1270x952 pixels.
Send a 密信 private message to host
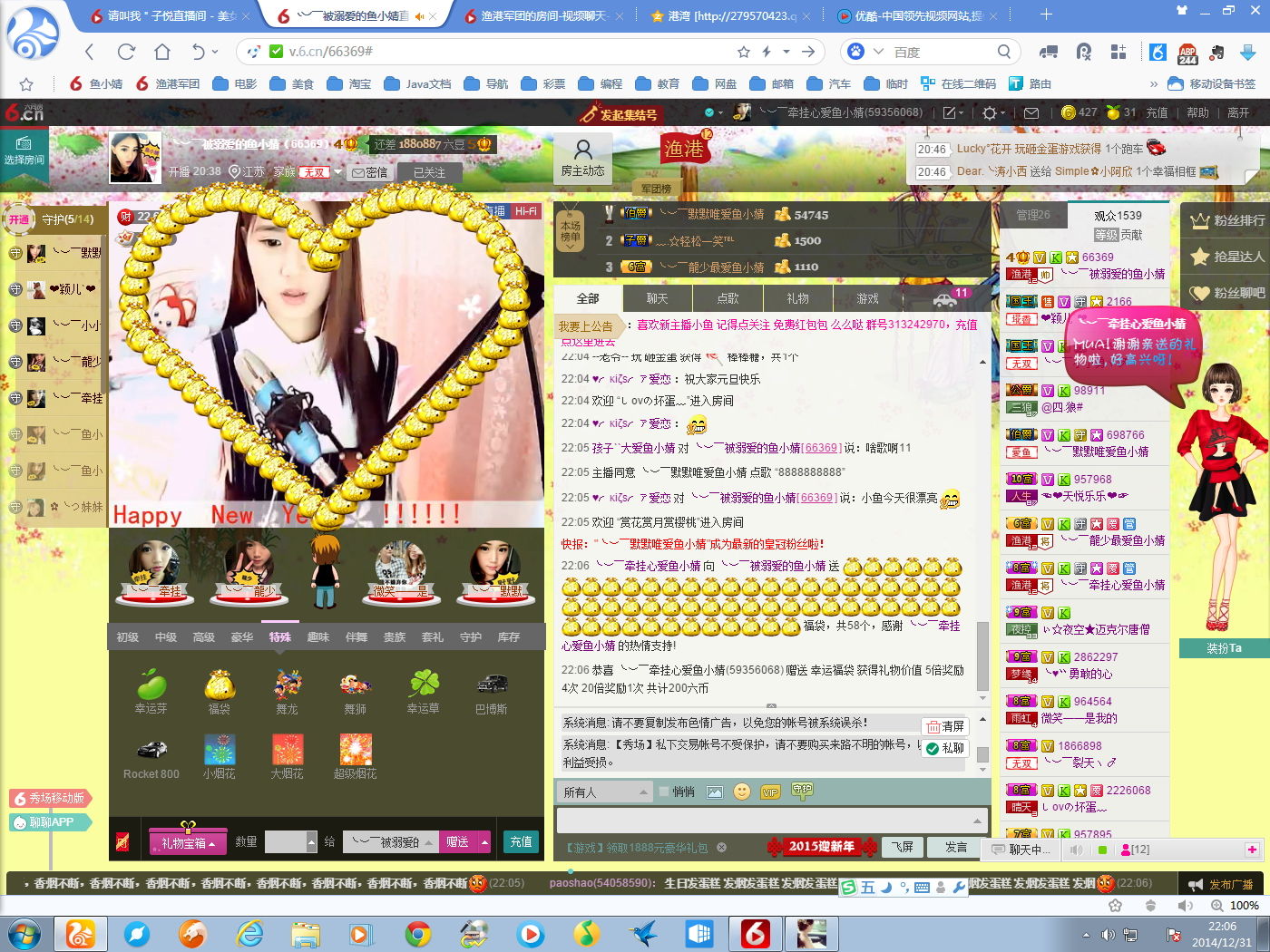370,172
